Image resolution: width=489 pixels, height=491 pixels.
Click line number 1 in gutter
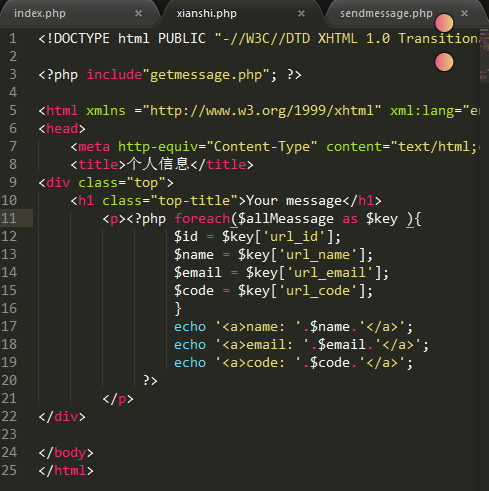click(13, 38)
